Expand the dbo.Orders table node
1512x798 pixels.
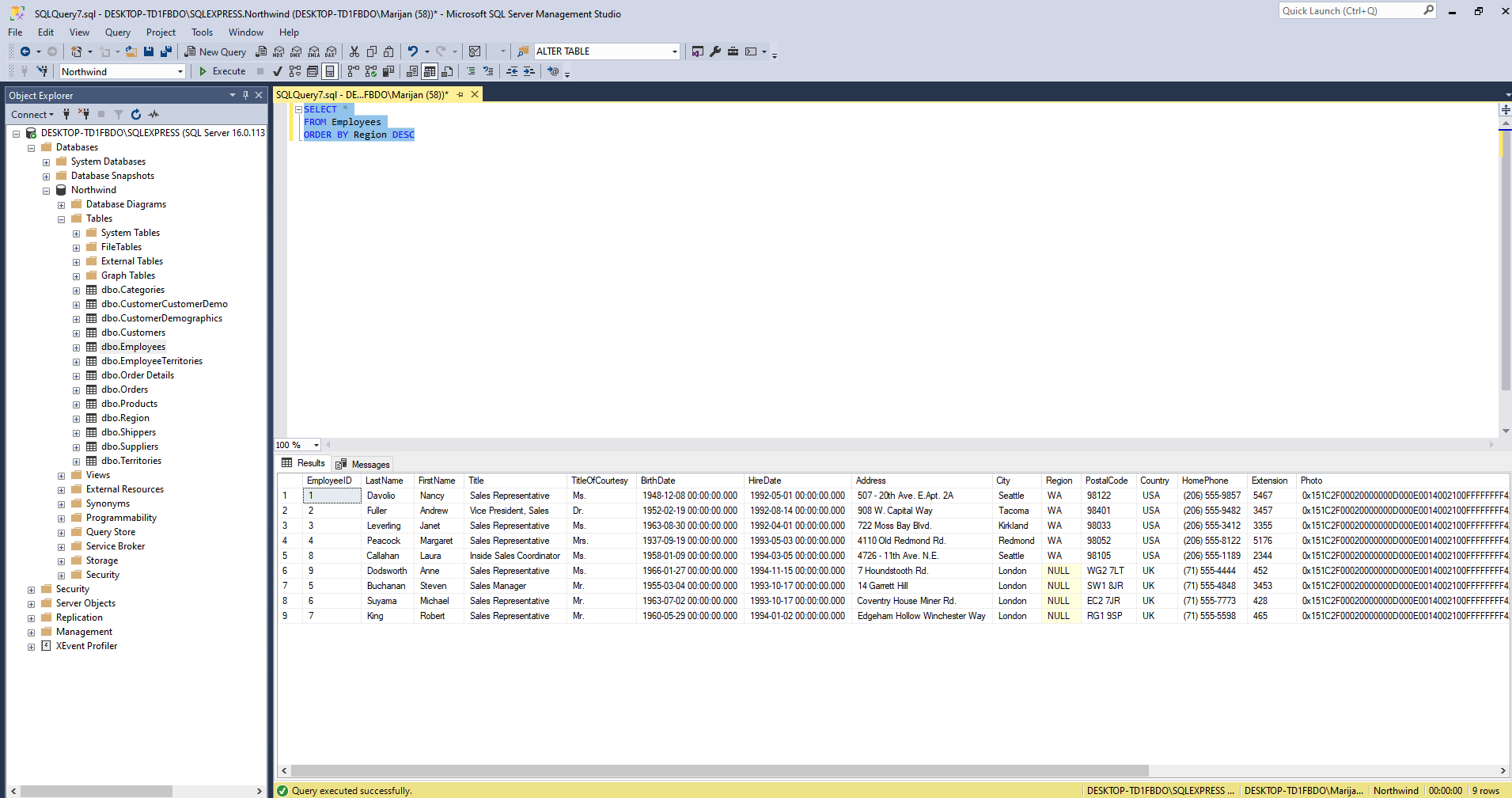click(x=76, y=390)
